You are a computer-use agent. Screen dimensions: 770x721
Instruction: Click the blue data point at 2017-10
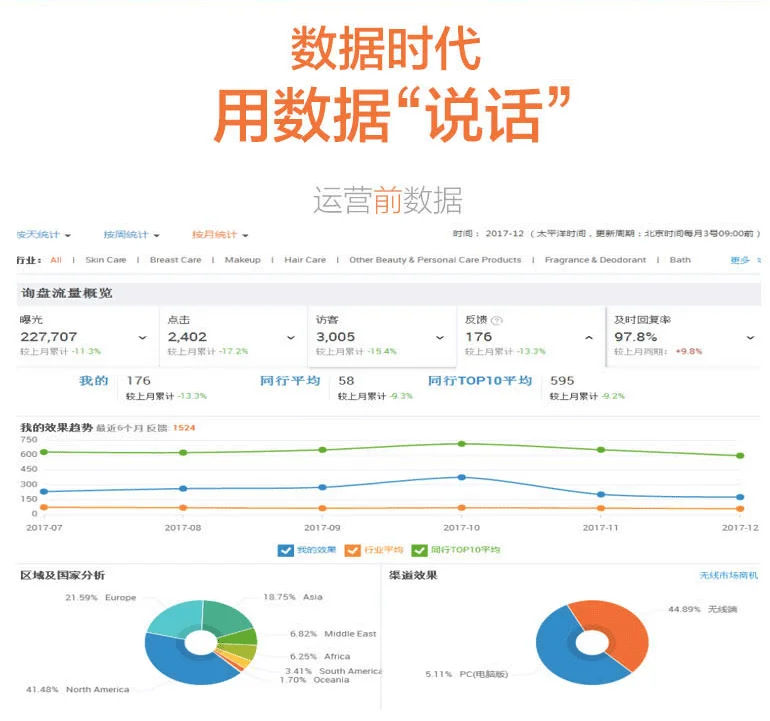tap(461, 477)
